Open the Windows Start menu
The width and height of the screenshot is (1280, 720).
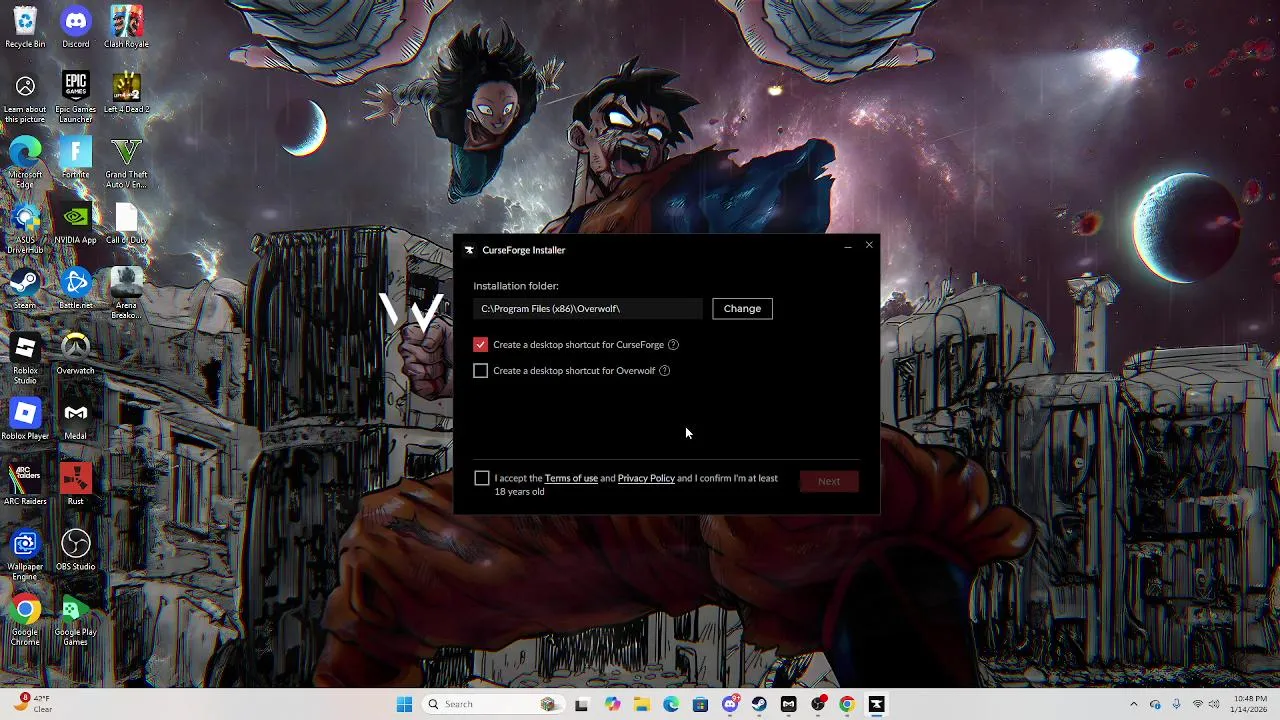coord(404,704)
